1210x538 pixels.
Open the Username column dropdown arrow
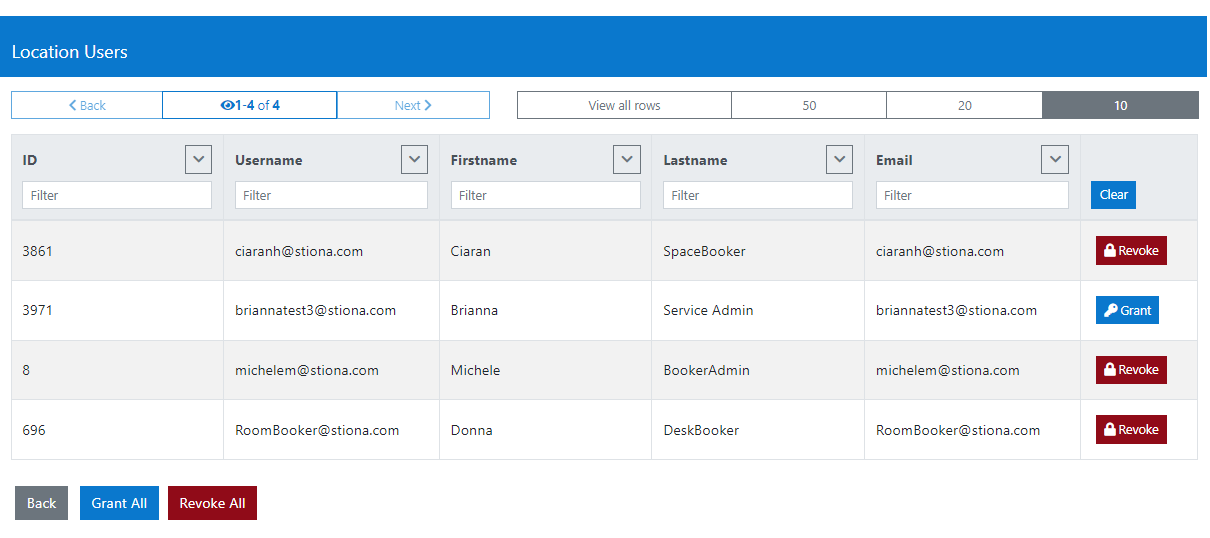[x=414, y=160]
